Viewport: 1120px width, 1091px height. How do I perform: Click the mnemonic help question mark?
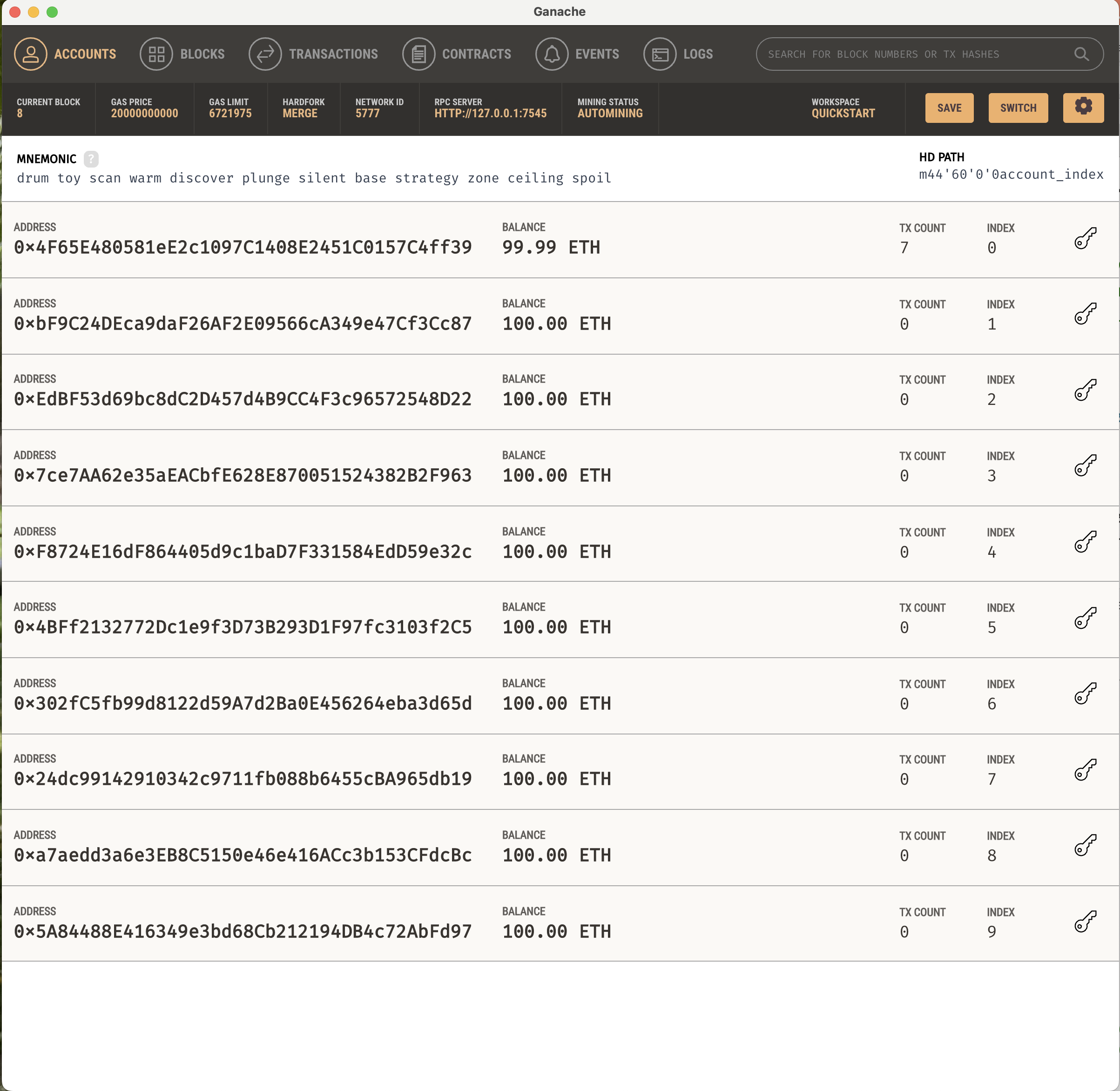[x=91, y=157]
